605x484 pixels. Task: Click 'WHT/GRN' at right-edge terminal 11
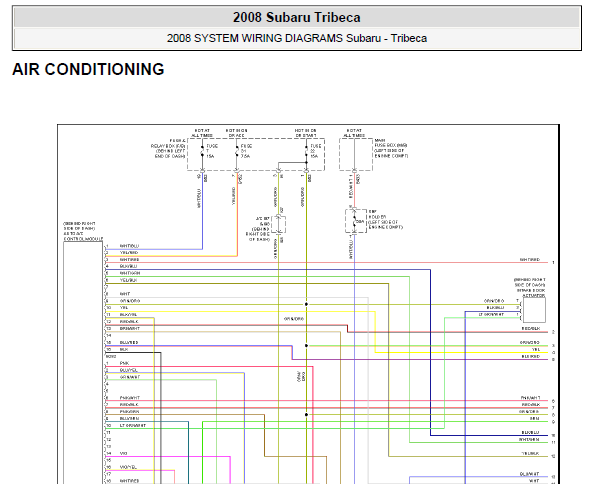click(x=529, y=440)
